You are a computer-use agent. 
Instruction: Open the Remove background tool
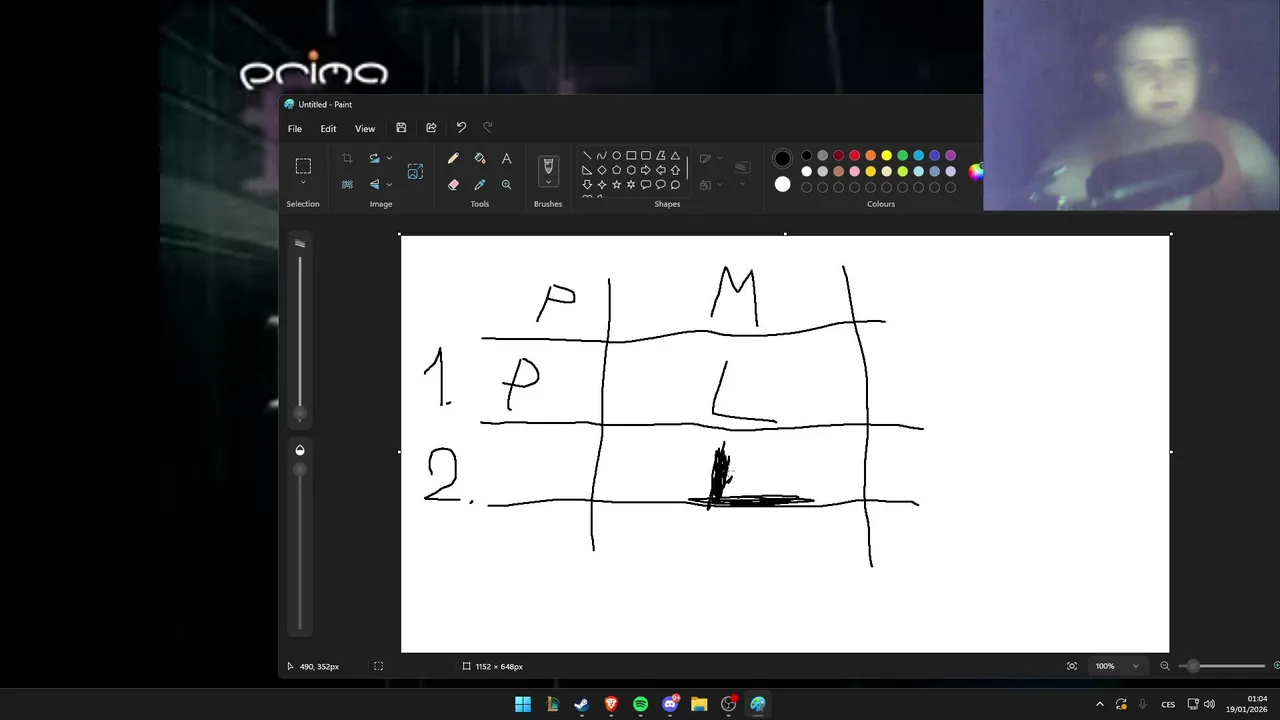pyautogui.click(x=347, y=184)
